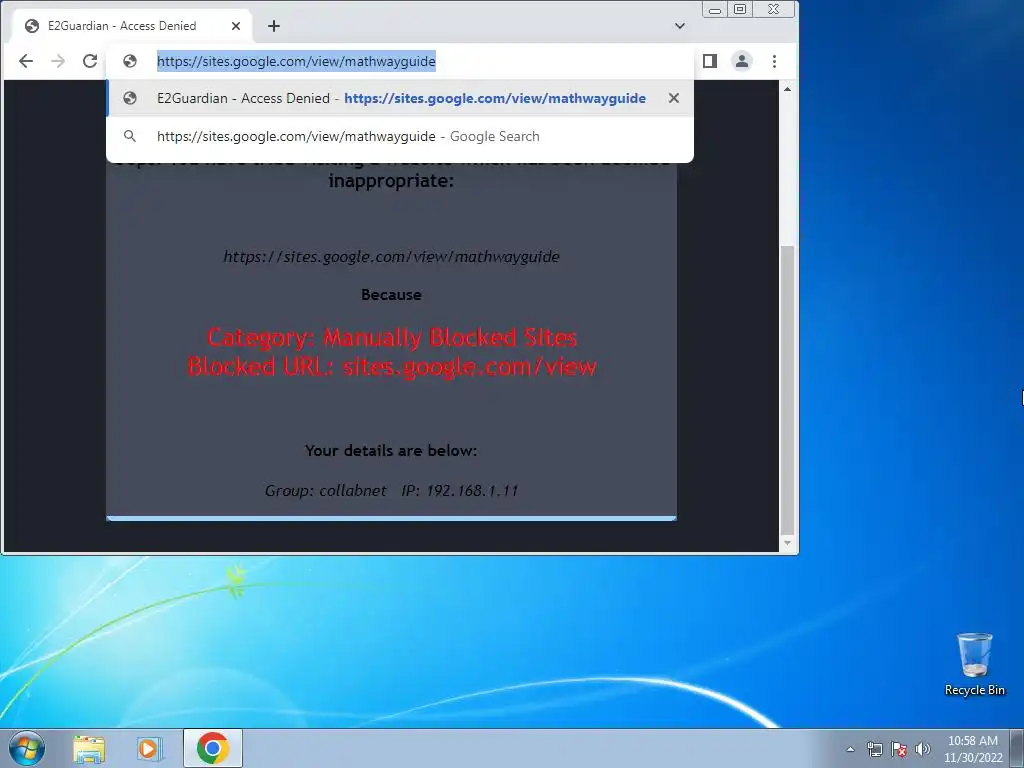
Task: Go back to previous page
Action: click(26, 61)
